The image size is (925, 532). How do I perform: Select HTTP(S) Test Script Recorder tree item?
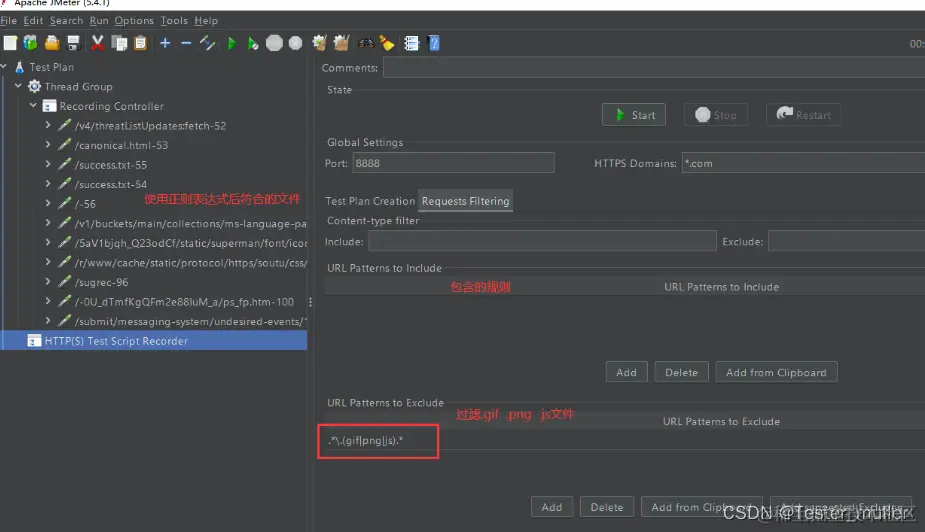tap(116, 341)
